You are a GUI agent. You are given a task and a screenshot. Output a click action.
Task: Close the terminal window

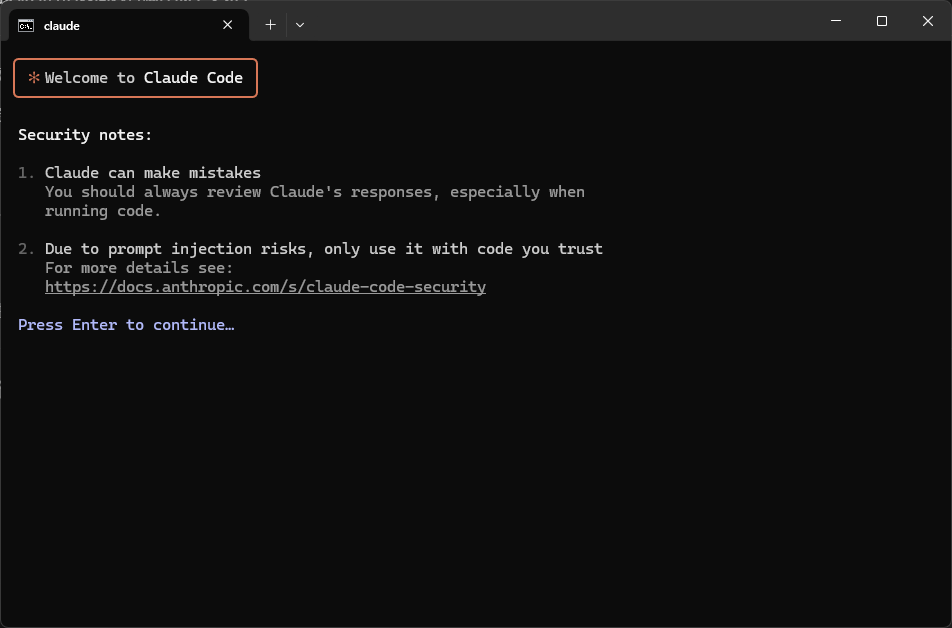pos(928,21)
